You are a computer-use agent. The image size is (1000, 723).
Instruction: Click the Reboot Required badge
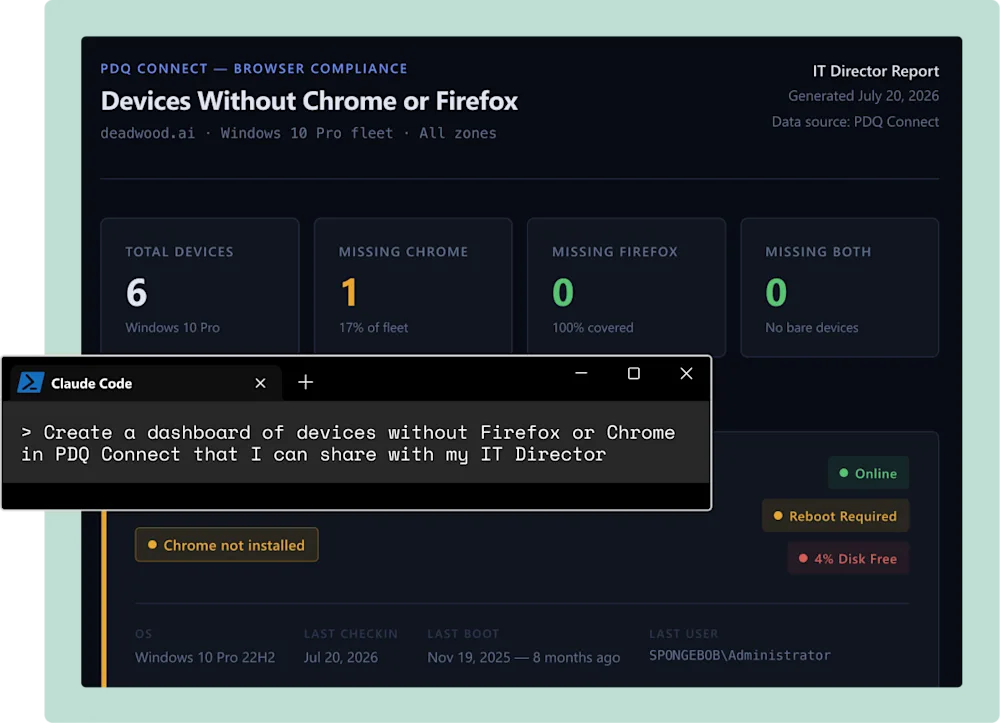835,516
